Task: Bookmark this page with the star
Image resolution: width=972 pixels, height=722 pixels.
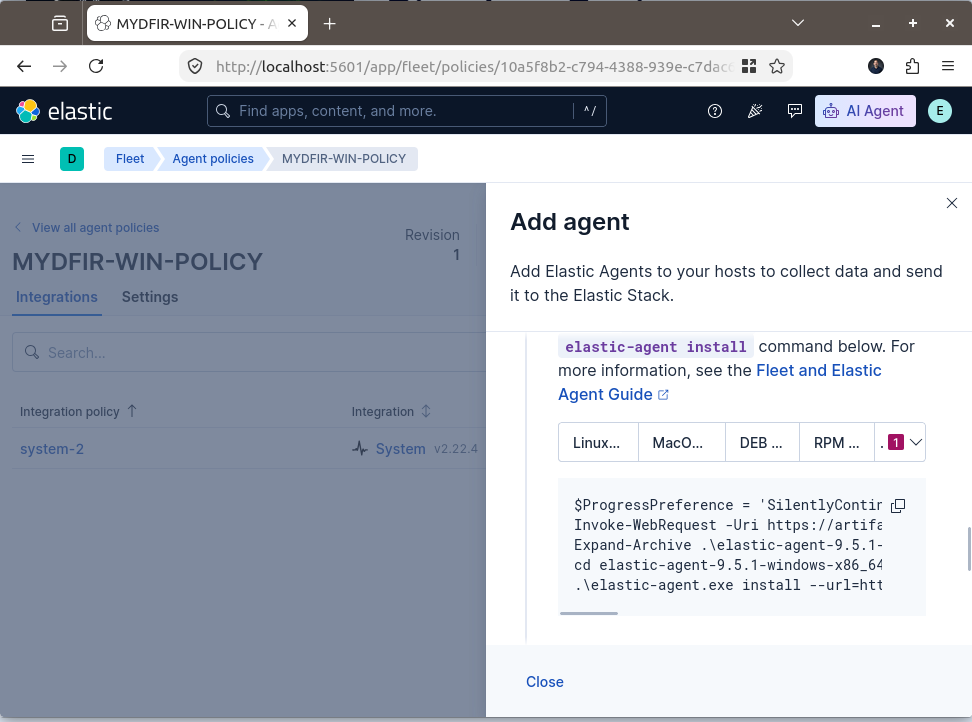Action: coord(777,66)
